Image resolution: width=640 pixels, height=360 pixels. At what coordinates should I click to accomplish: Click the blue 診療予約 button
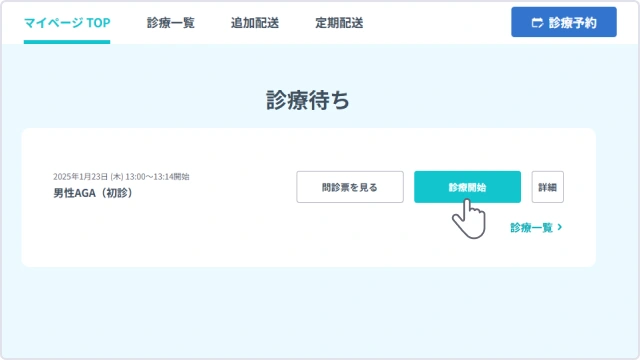coord(564,22)
